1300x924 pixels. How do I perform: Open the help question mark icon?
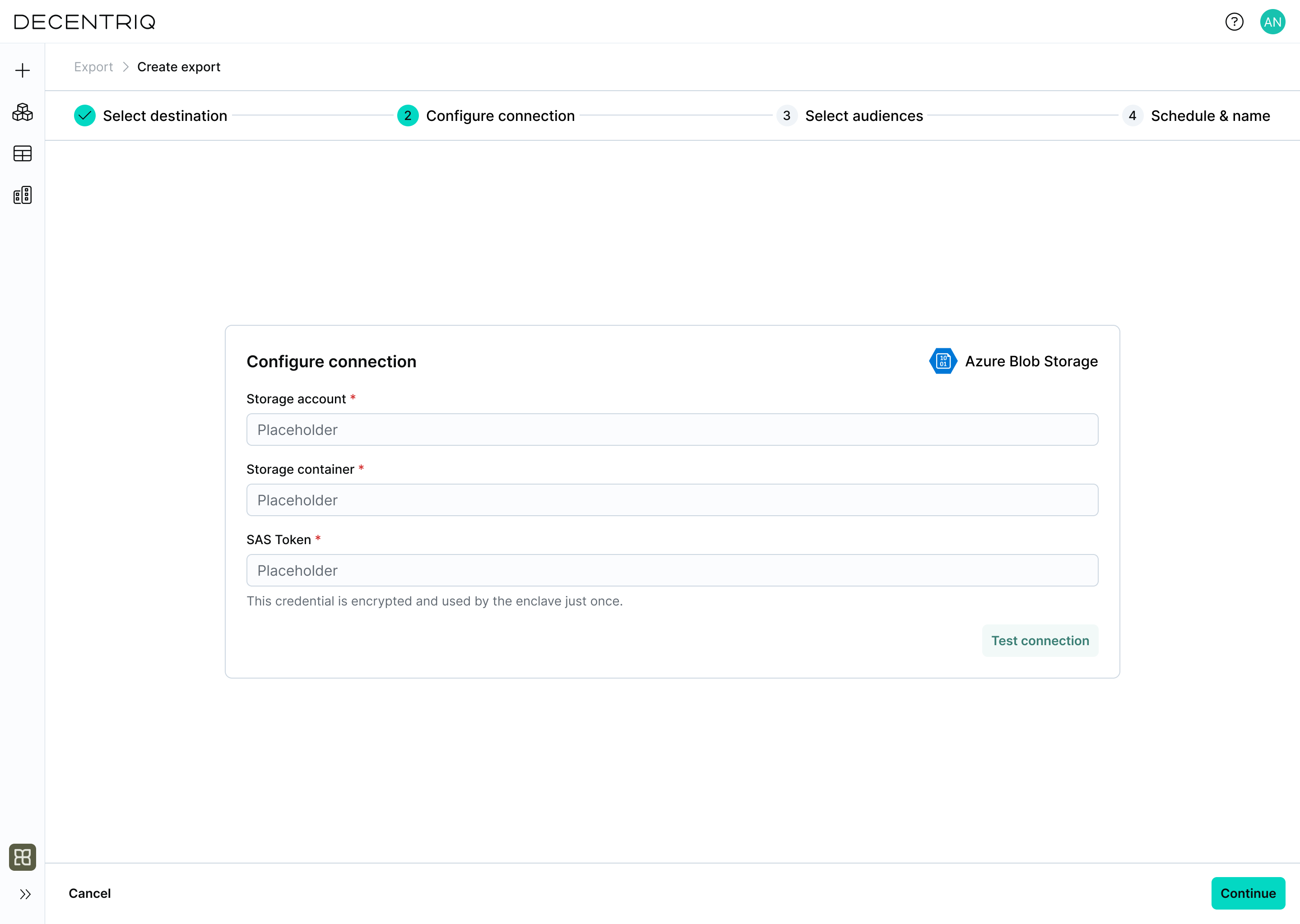(1234, 22)
